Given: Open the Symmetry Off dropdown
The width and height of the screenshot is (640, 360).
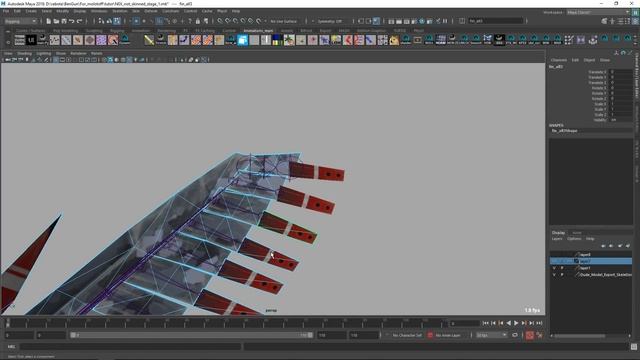Looking at the screenshot, I should 330,21.
